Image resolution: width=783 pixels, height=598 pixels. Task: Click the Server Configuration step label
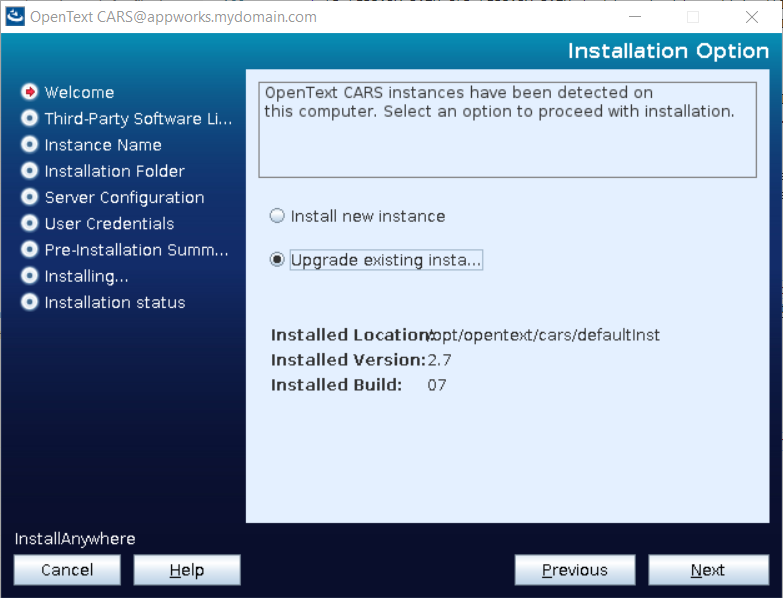(x=124, y=197)
